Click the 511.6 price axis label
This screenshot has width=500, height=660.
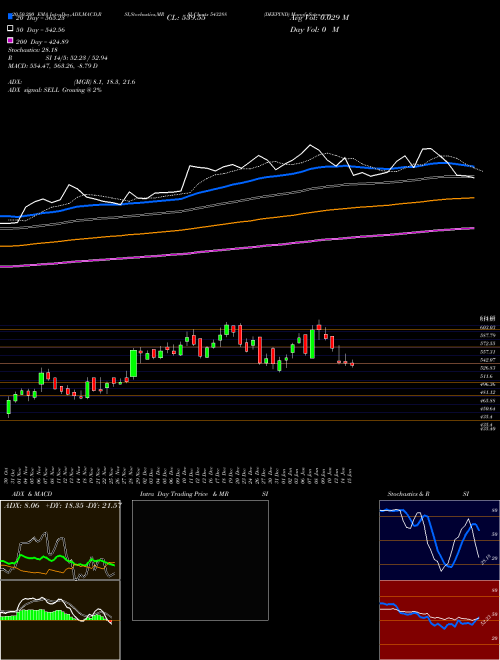tap(486, 376)
